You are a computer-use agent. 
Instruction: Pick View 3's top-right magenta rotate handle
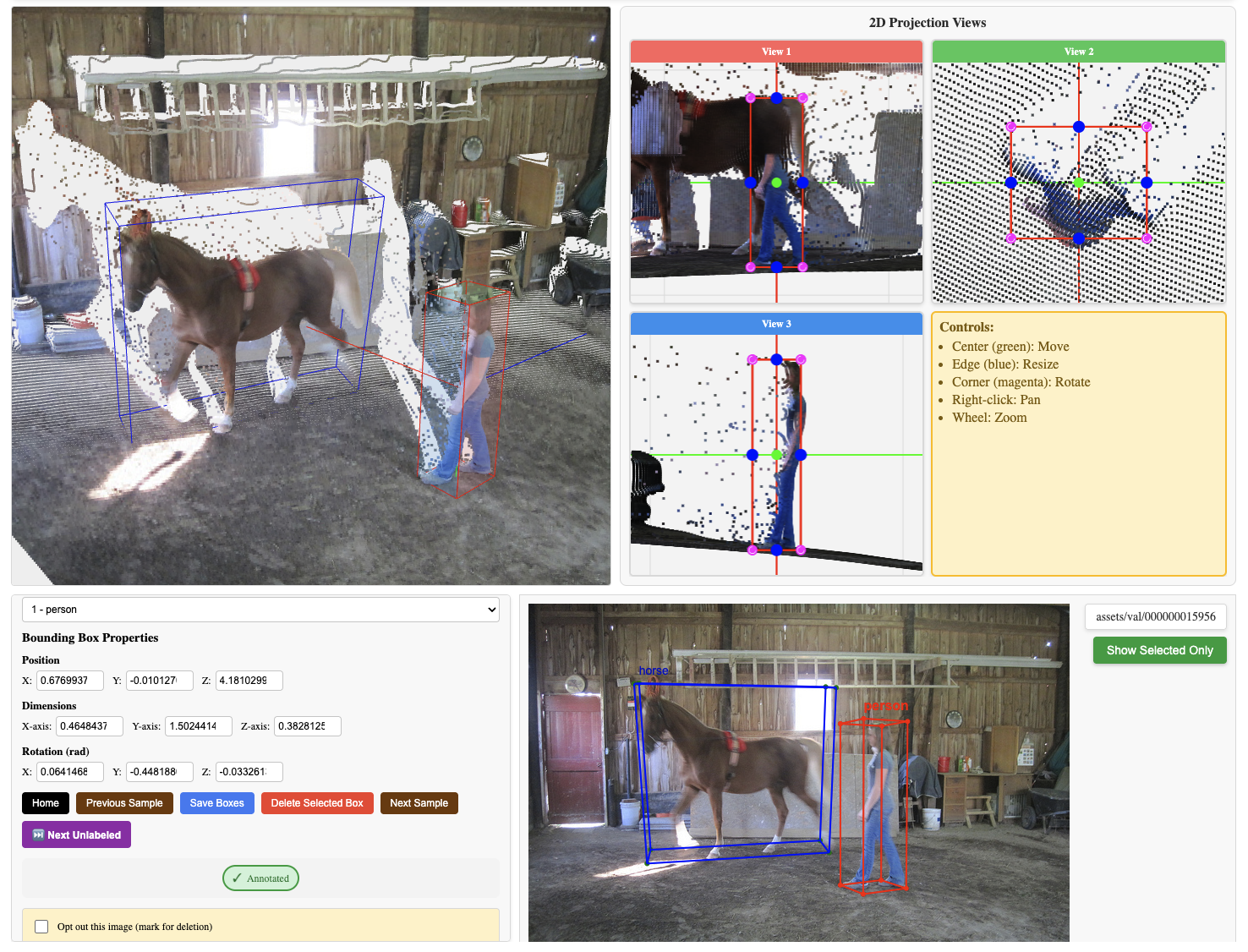point(801,359)
